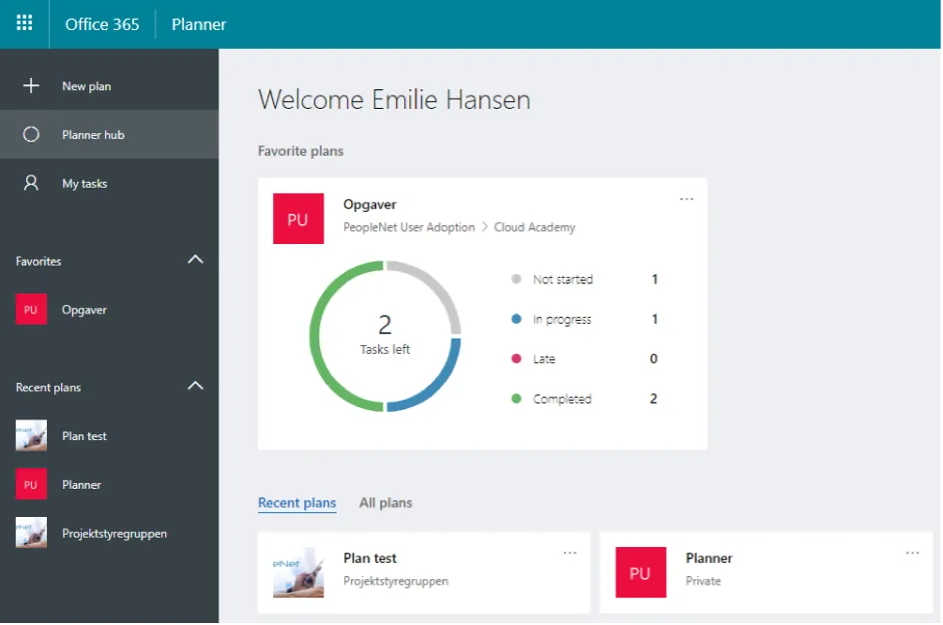Click the Planner app title in header
This screenshot has width=943, height=625.
(x=199, y=24)
